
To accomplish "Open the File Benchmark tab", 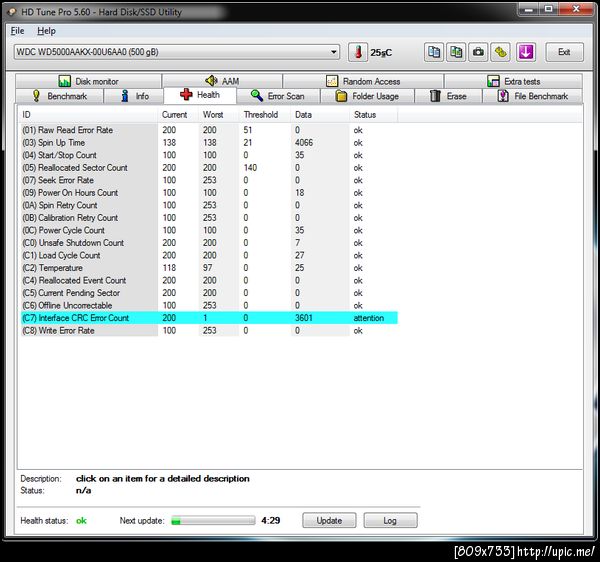I will tap(533, 96).
